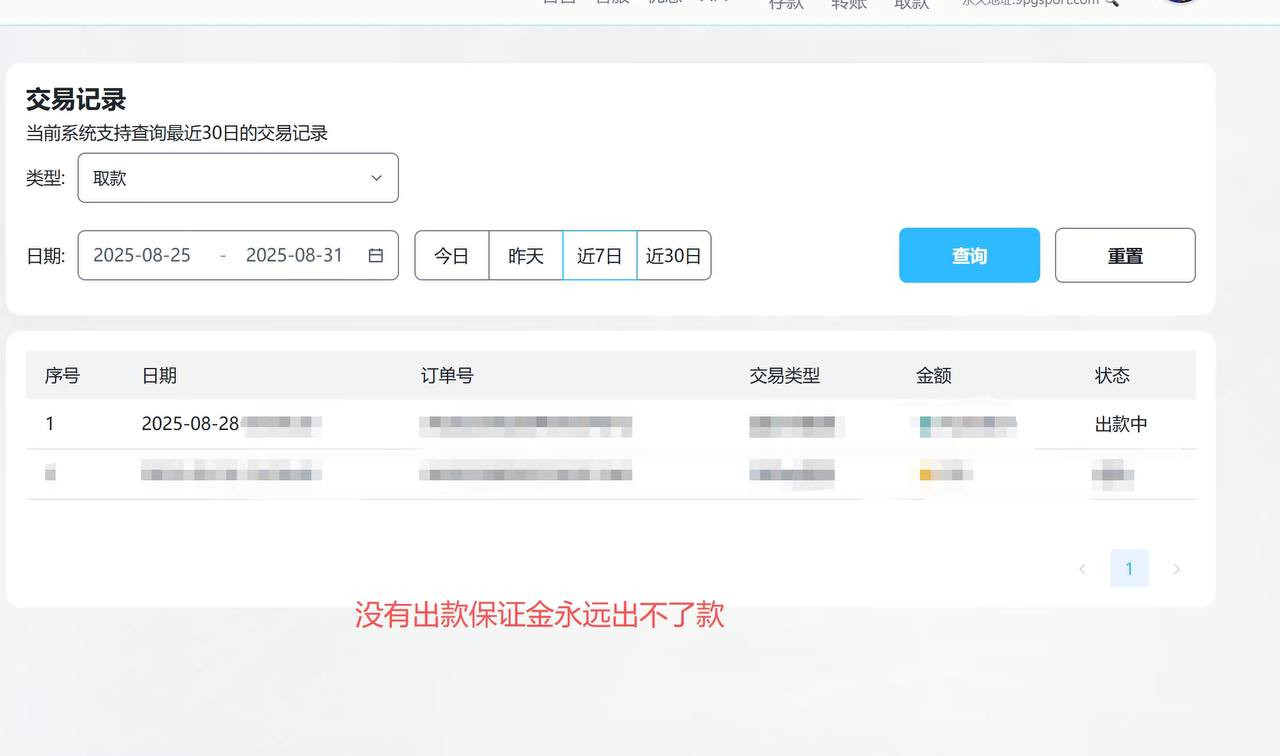Go to the previous page arrow in pagination
Viewport: 1280px width, 756px height.
click(1082, 569)
